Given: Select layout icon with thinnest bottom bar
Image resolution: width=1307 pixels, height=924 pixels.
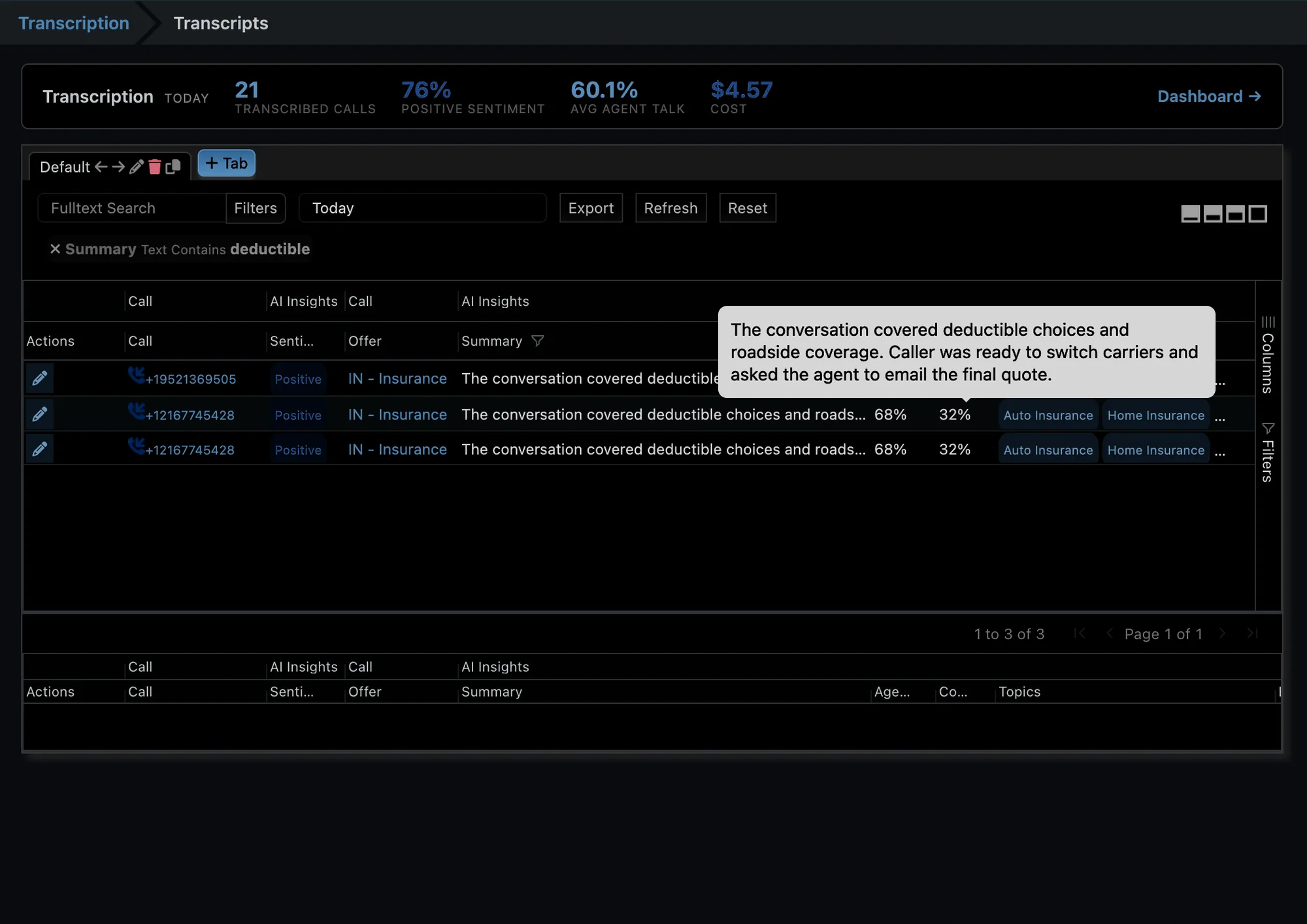Looking at the screenshot, I should [x=1191, y=214].
